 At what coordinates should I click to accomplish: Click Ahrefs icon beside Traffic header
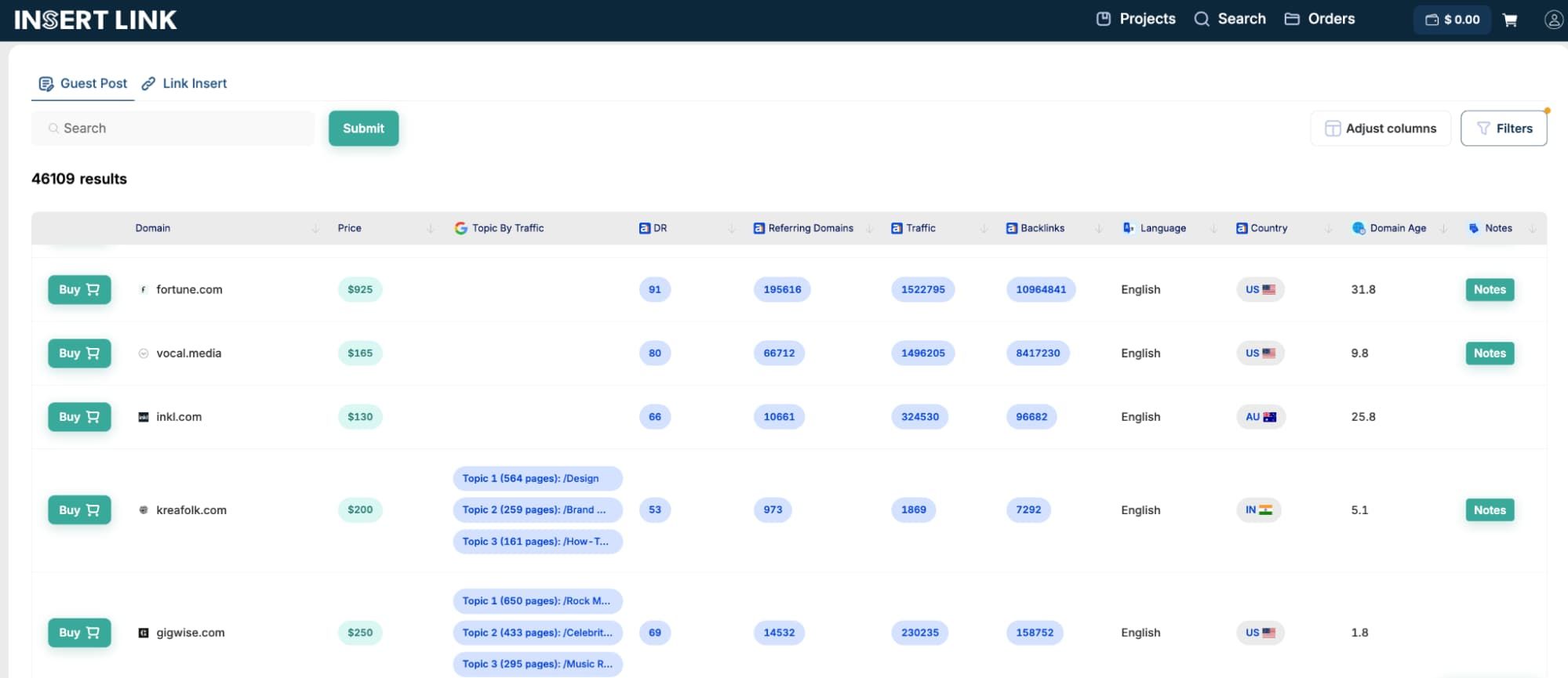[x=897, y=228]
